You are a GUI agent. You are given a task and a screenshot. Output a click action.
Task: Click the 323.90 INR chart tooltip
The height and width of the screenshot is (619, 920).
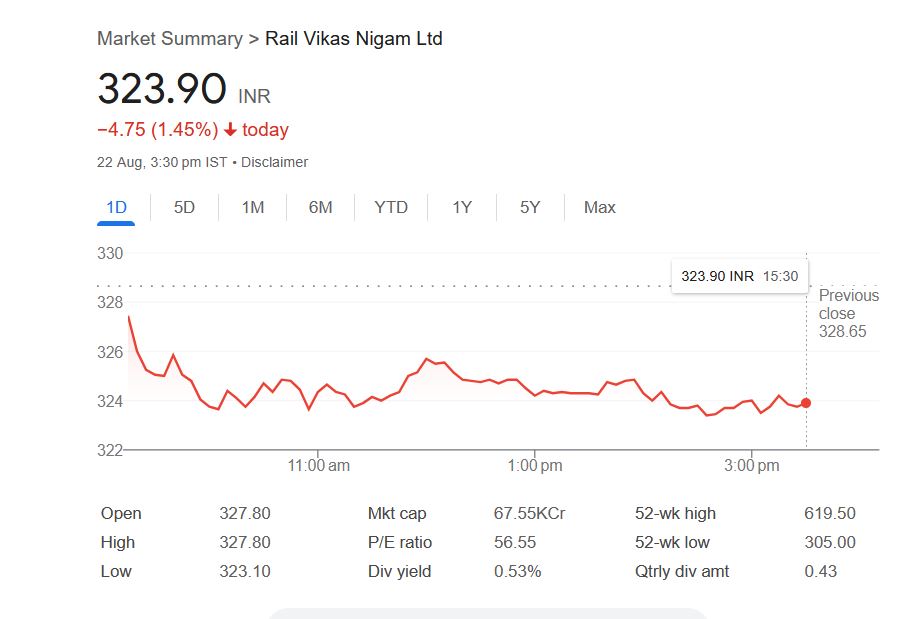[739, 276]
